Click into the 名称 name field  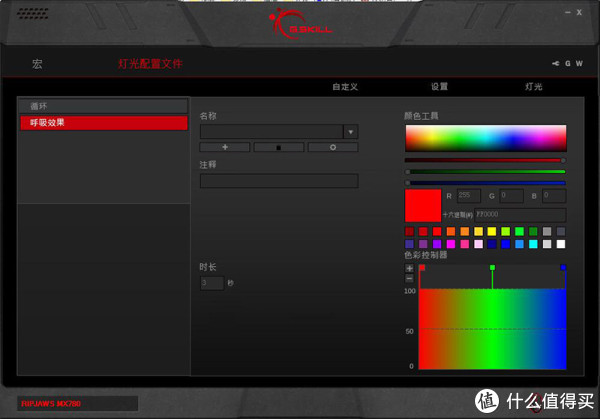pyautogui.click(x=272, y=132)
